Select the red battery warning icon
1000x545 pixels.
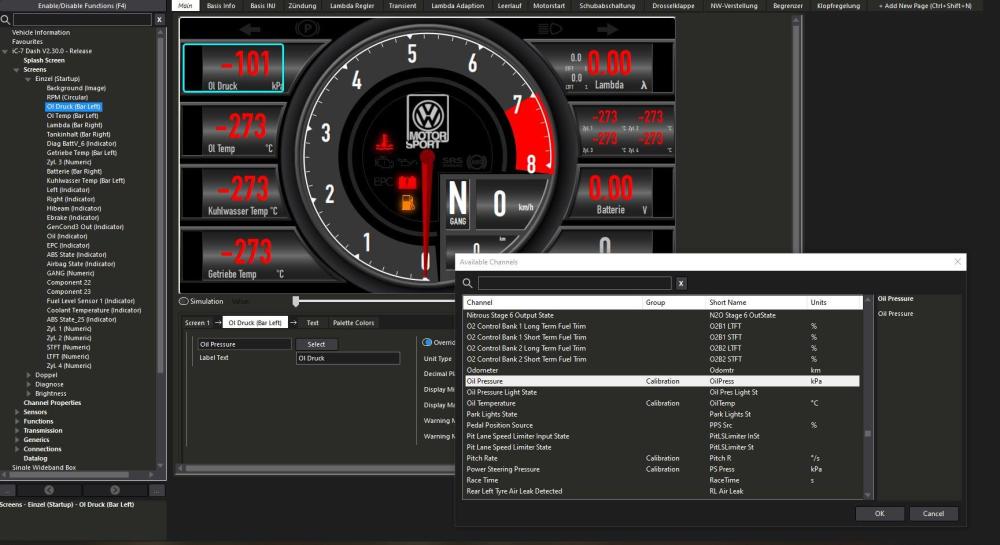pos(407,183)
